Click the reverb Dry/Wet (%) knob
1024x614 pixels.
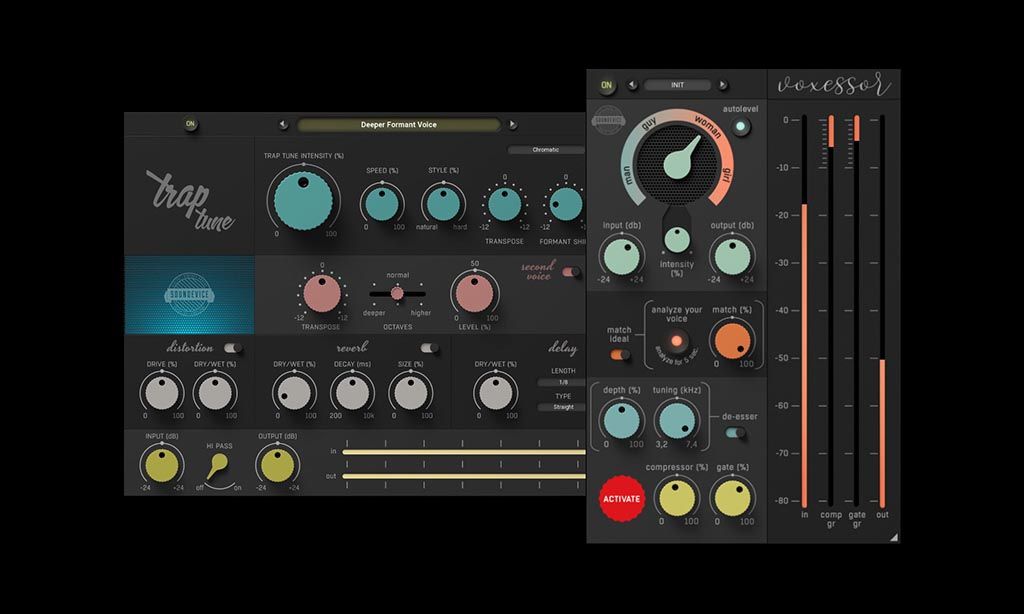294,393
